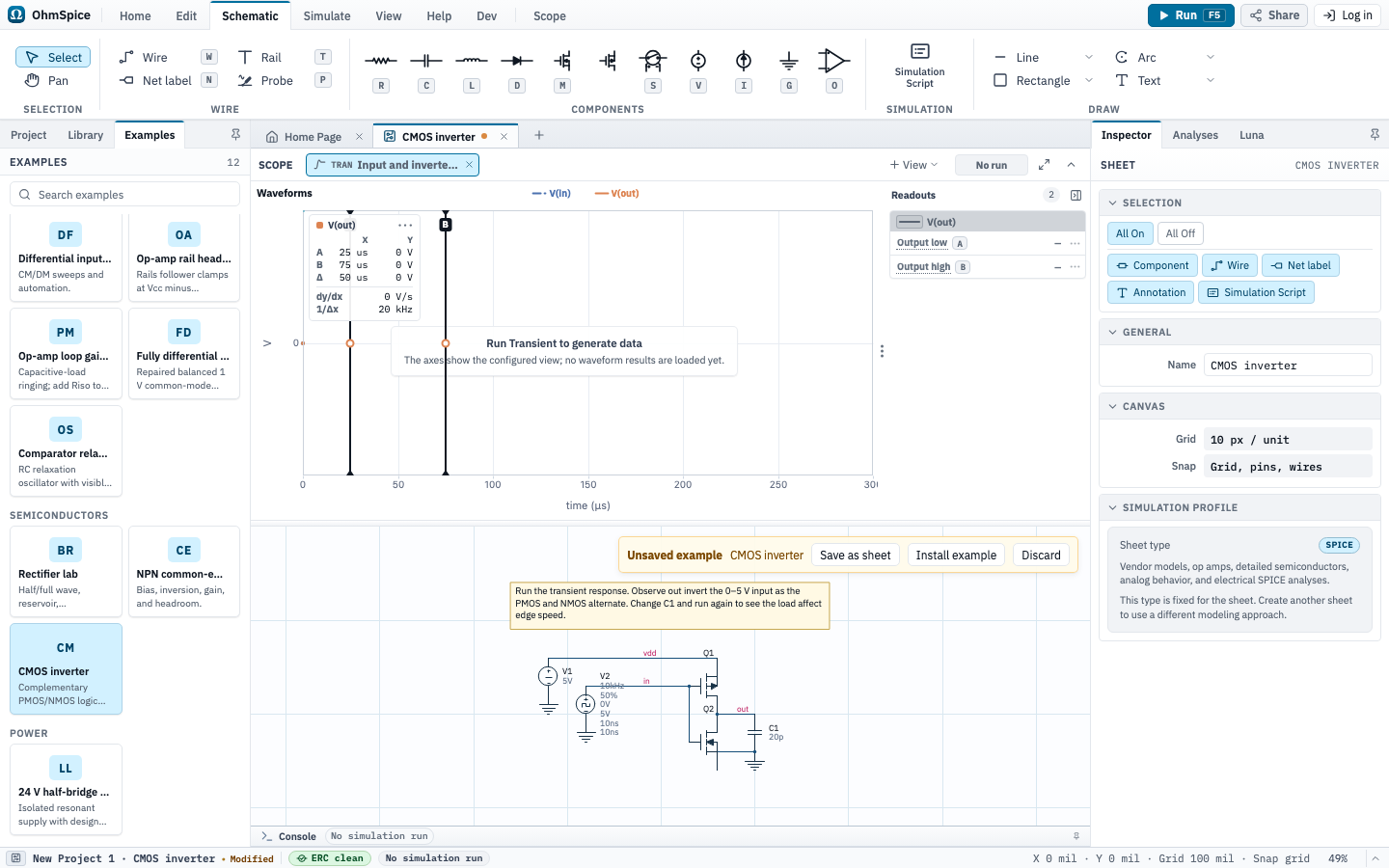Toggle the Wire selection filter
This screenshot has height=868, width=1389.
pos(1230,265)
